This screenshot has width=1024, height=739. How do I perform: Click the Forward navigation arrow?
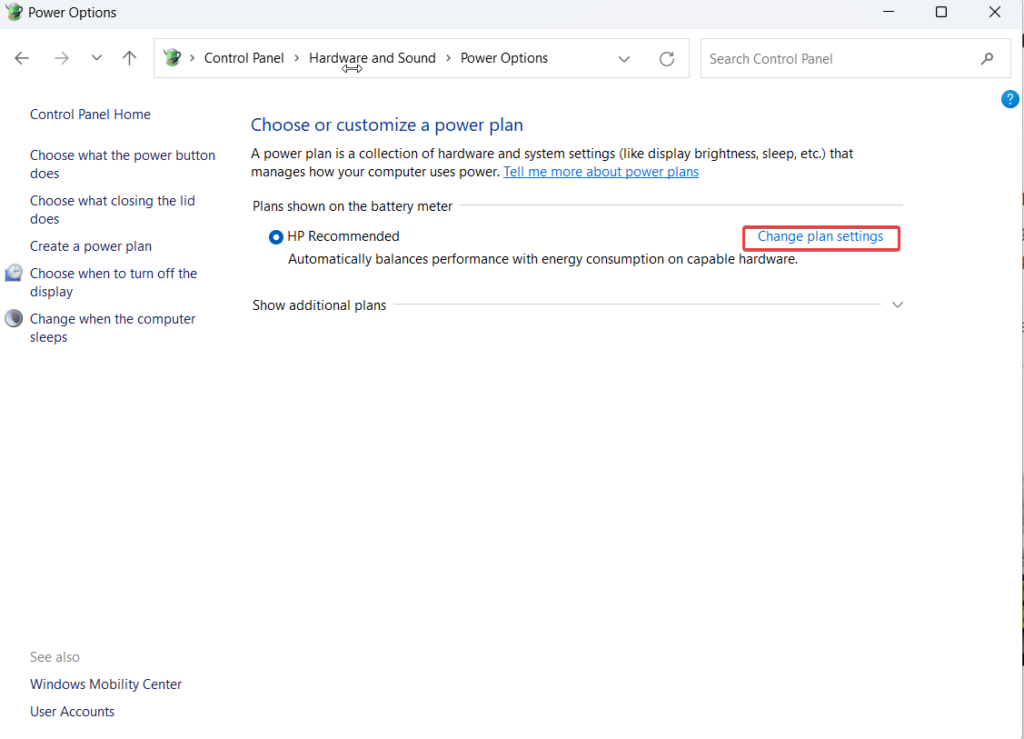click(x=62, y=58)
